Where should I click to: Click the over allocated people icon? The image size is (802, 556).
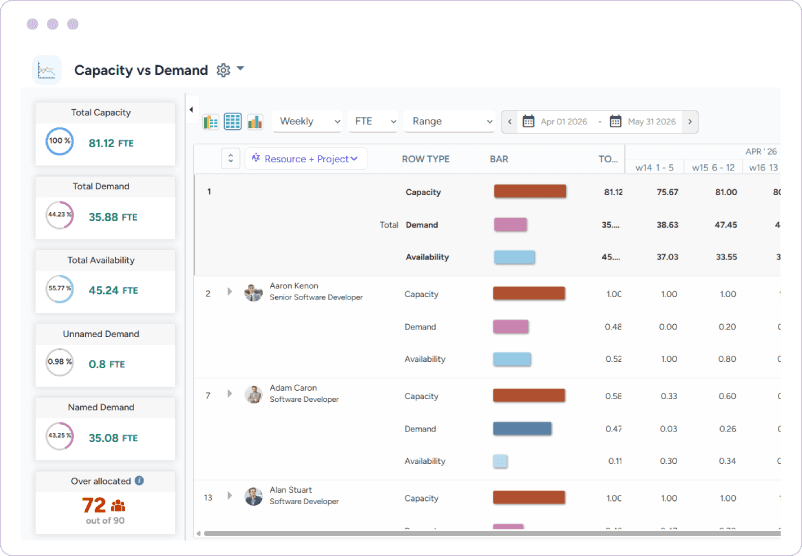tap(118, 506)
